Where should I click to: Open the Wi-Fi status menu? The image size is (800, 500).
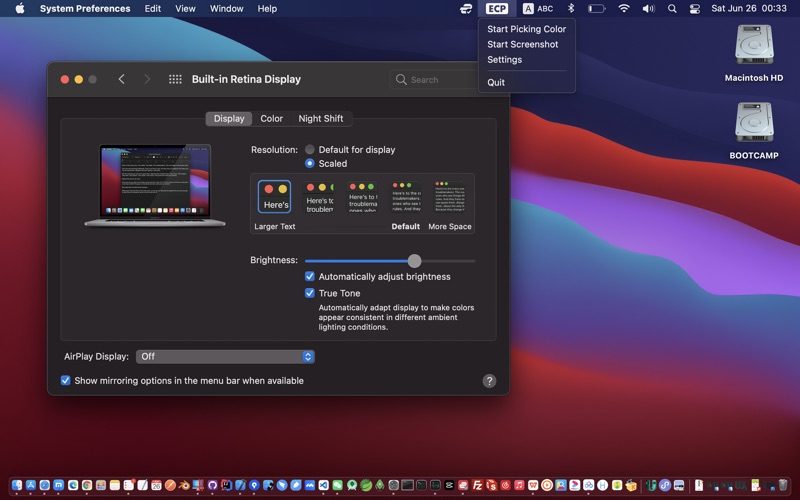click(623, 8)
